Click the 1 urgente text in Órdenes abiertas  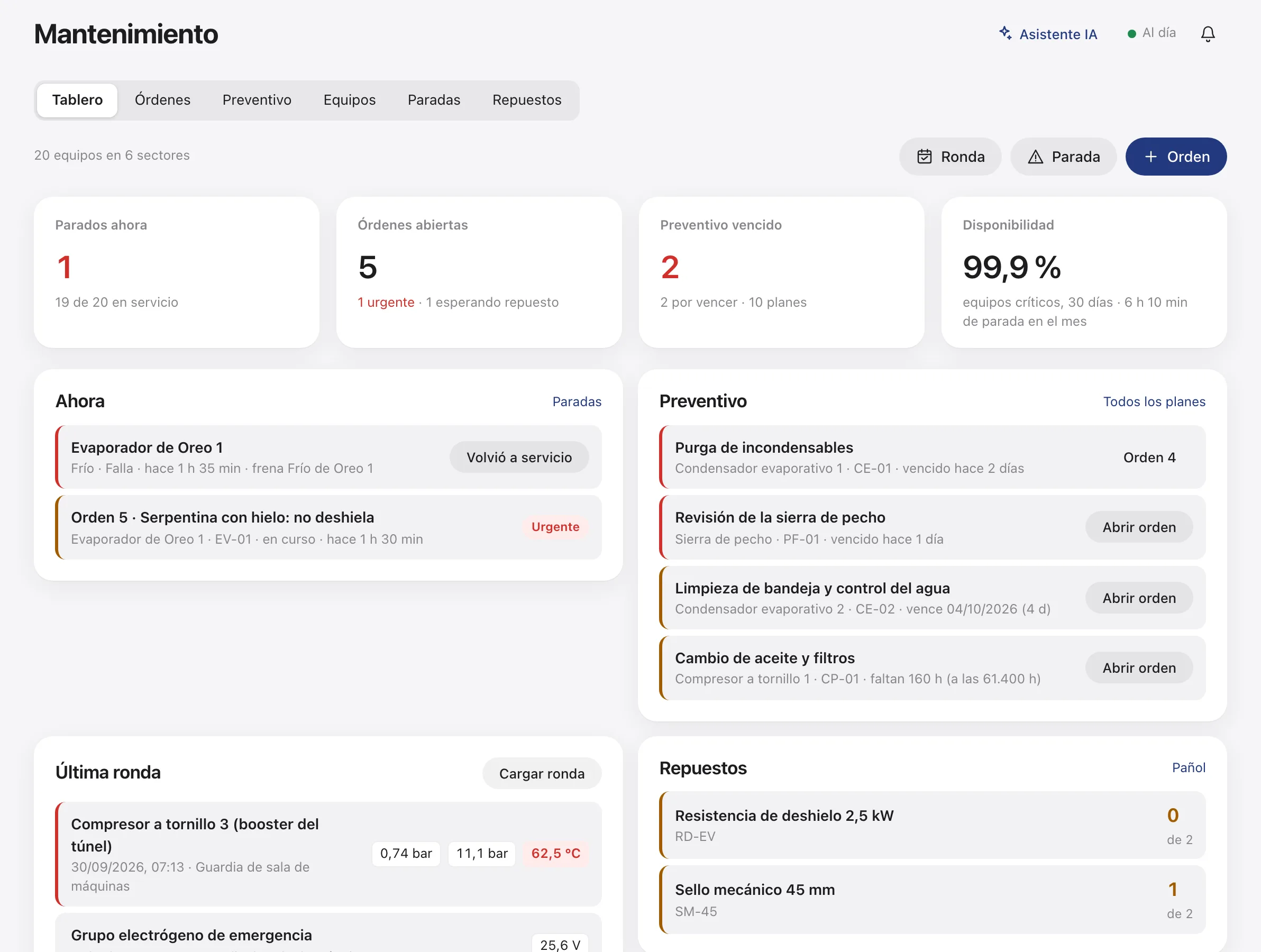pos(386,302)
